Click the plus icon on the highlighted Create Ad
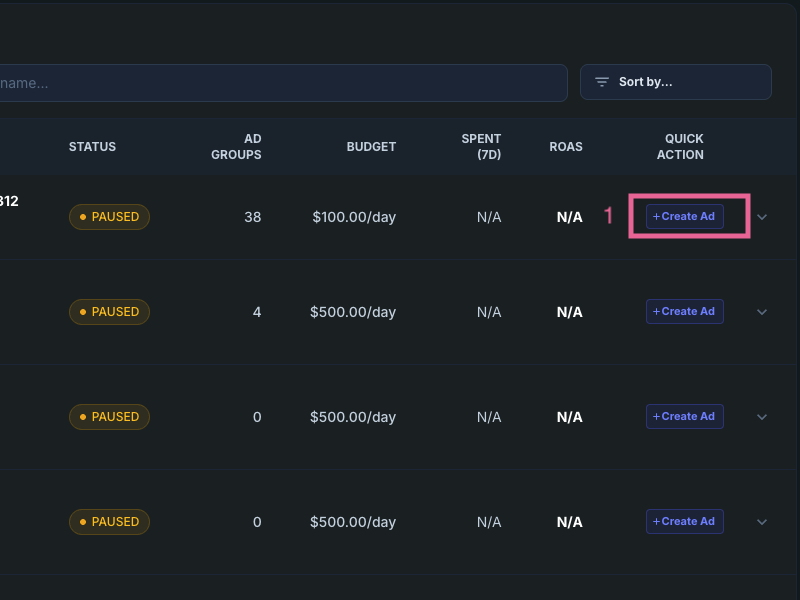 [657, 216]
